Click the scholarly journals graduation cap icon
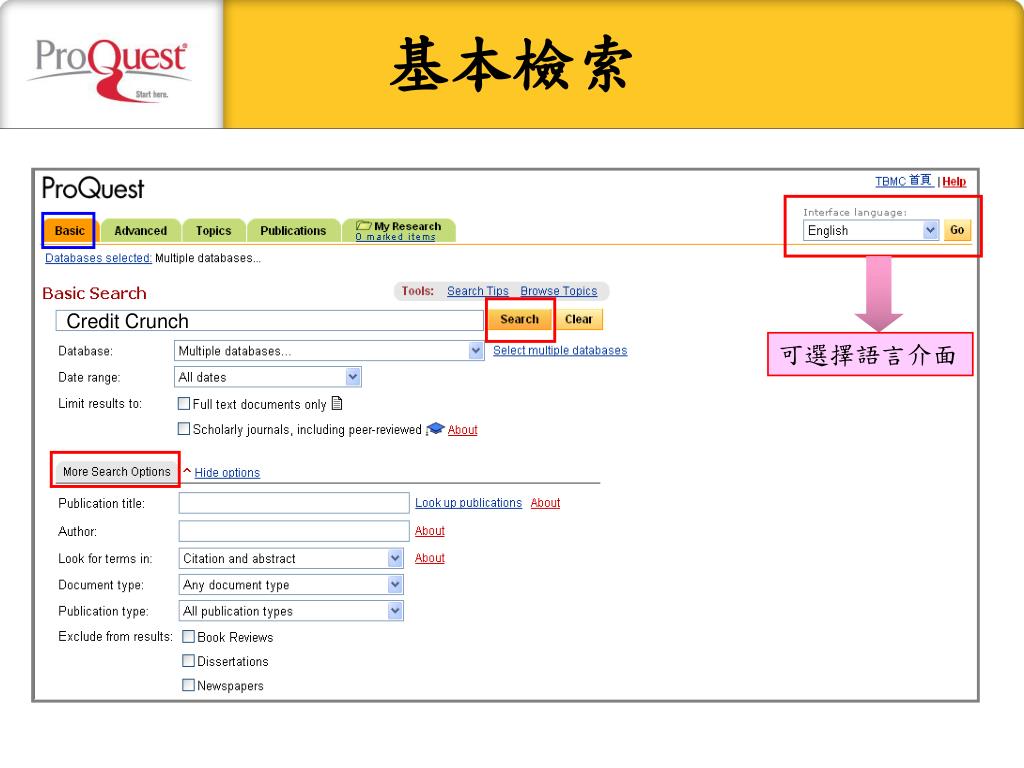Image resolution: width=1024 pixels, height=768 pixels. tap(435, 429)
